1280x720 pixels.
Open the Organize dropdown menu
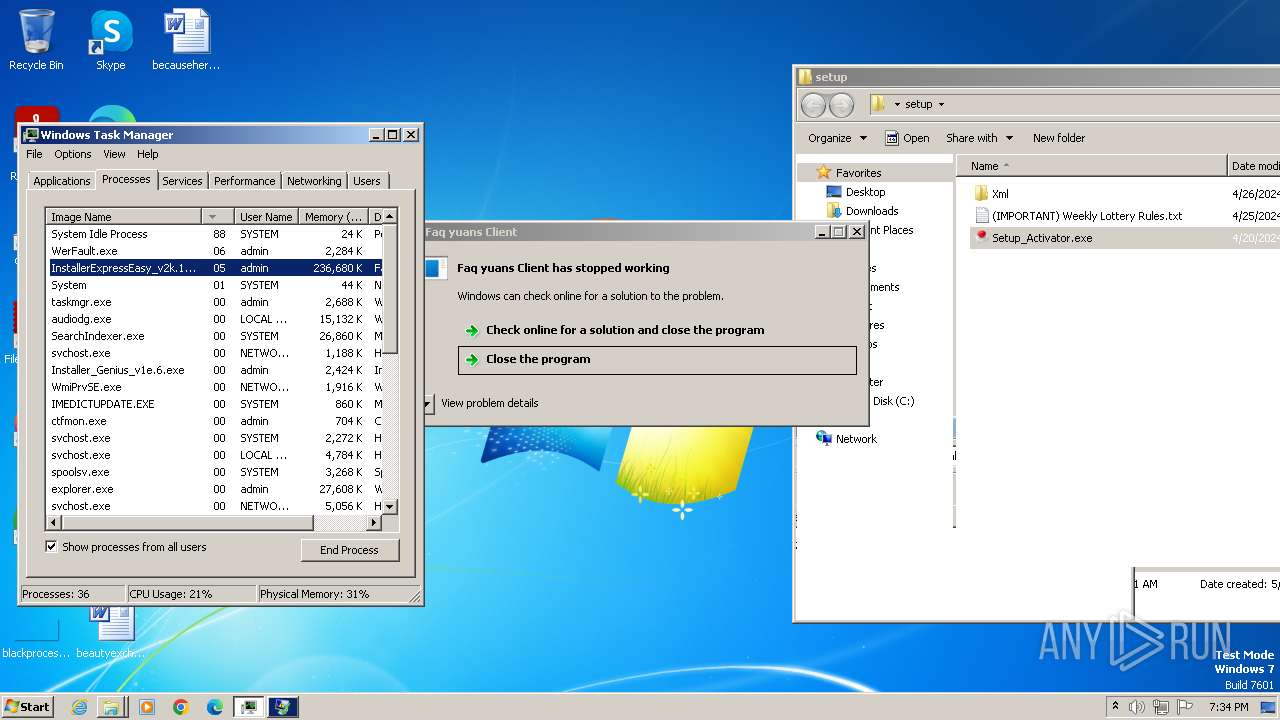837,138
